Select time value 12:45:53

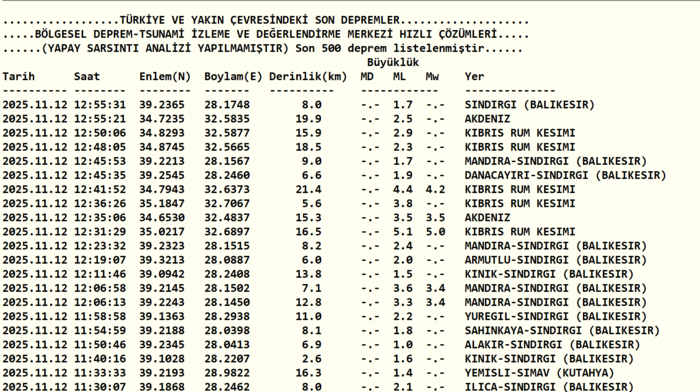coord(100,161)
